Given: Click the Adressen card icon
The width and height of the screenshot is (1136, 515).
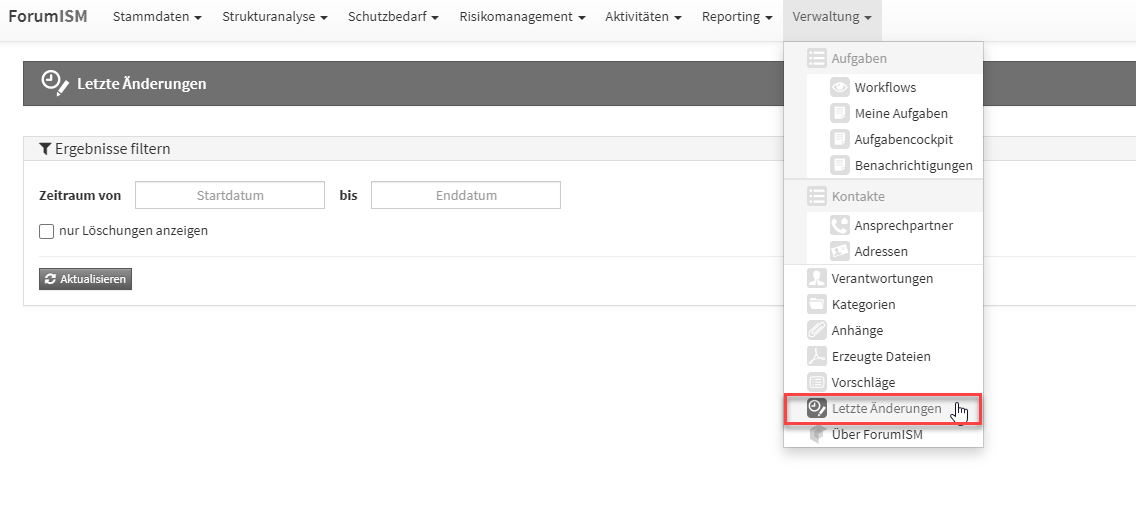Looking at the screenshot, I should click(840, 251).
